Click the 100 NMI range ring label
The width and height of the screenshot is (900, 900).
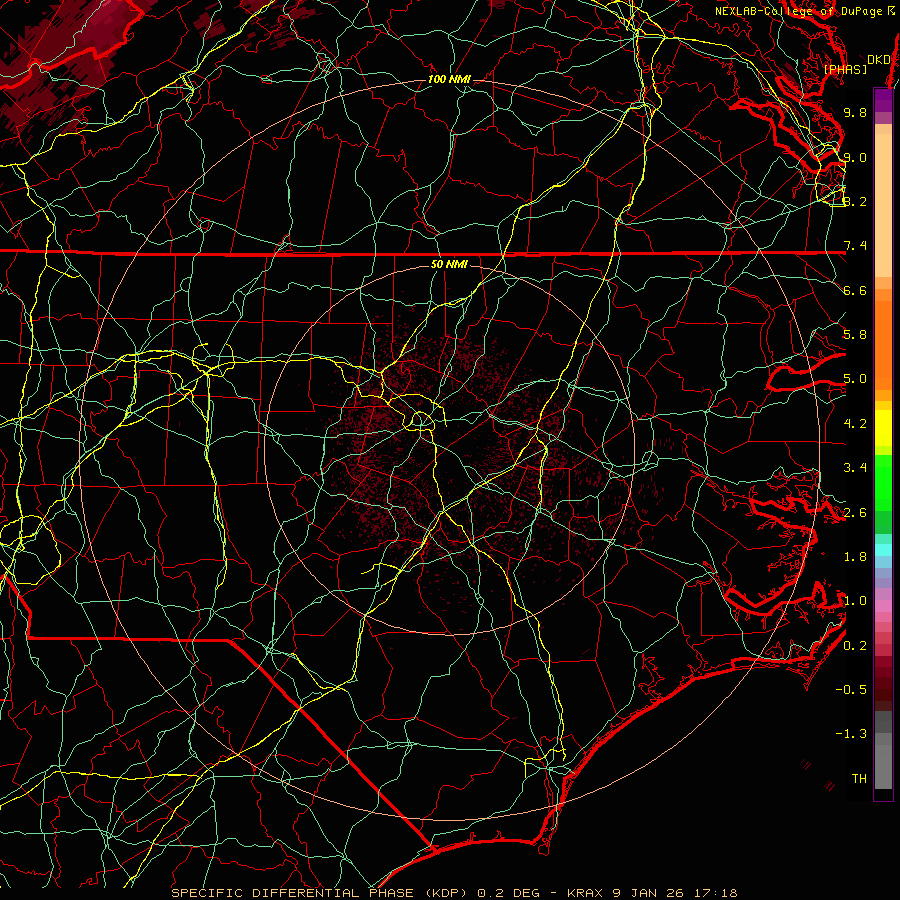[449, 79]
